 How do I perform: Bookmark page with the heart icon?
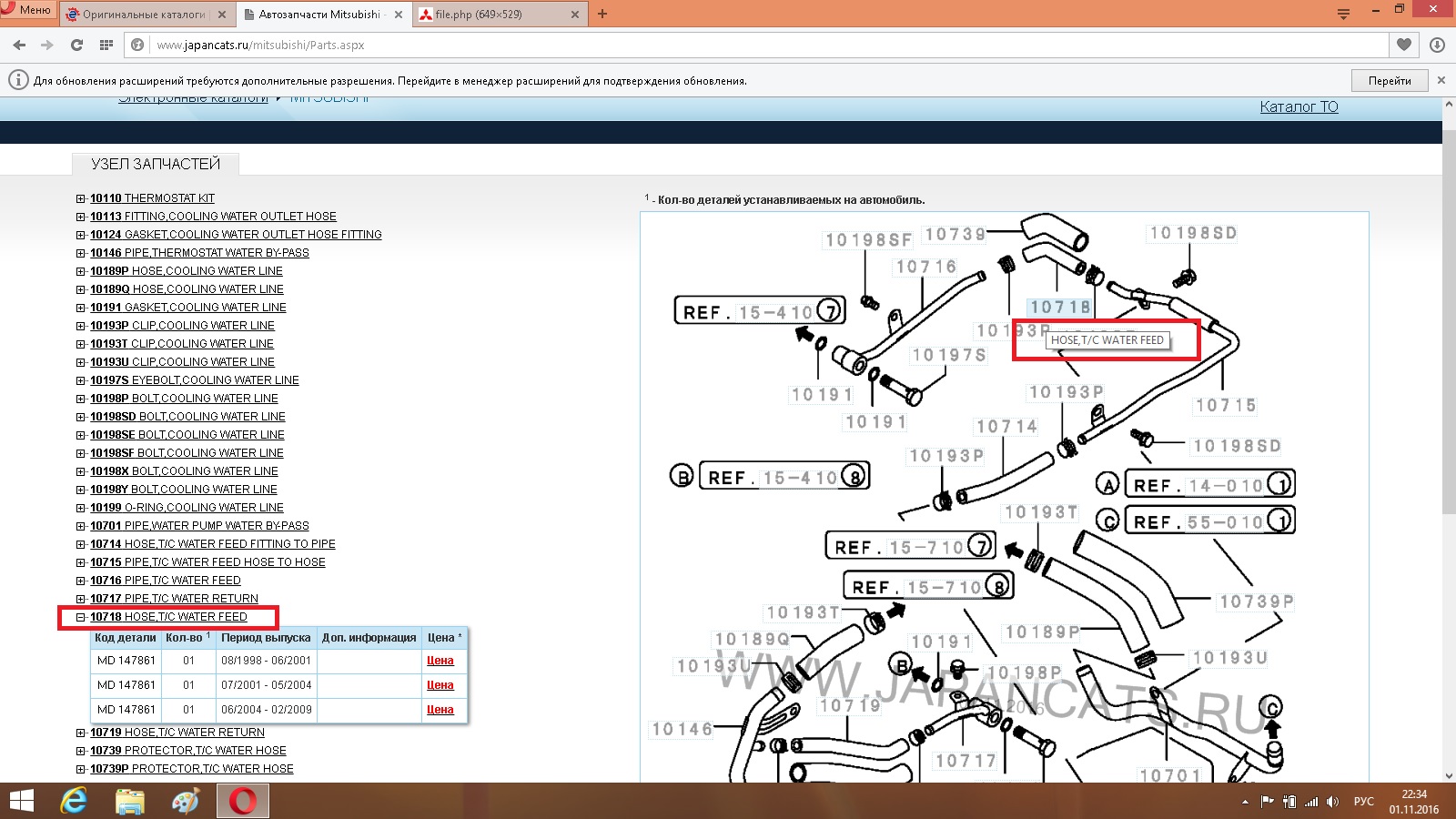click(x=1404, y=45)
